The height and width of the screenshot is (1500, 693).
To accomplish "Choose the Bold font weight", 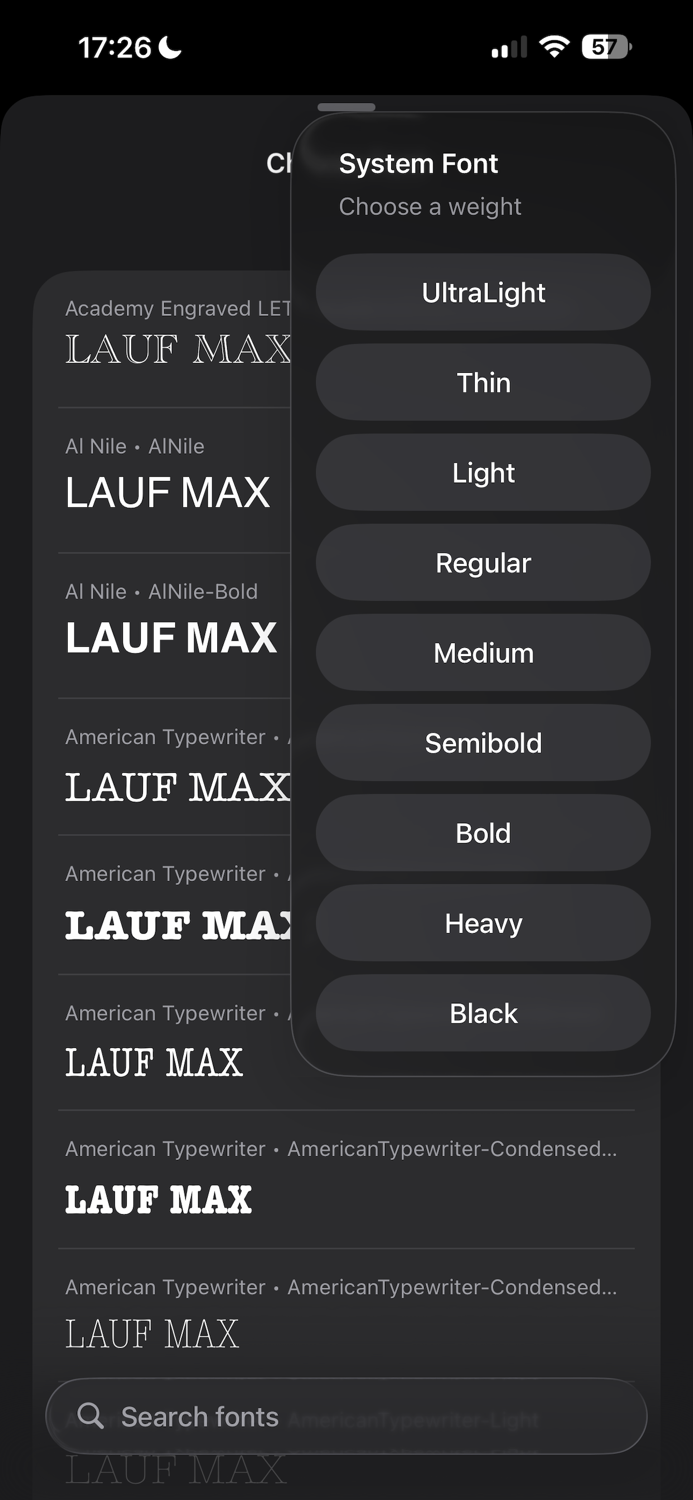I will (483, 832).
